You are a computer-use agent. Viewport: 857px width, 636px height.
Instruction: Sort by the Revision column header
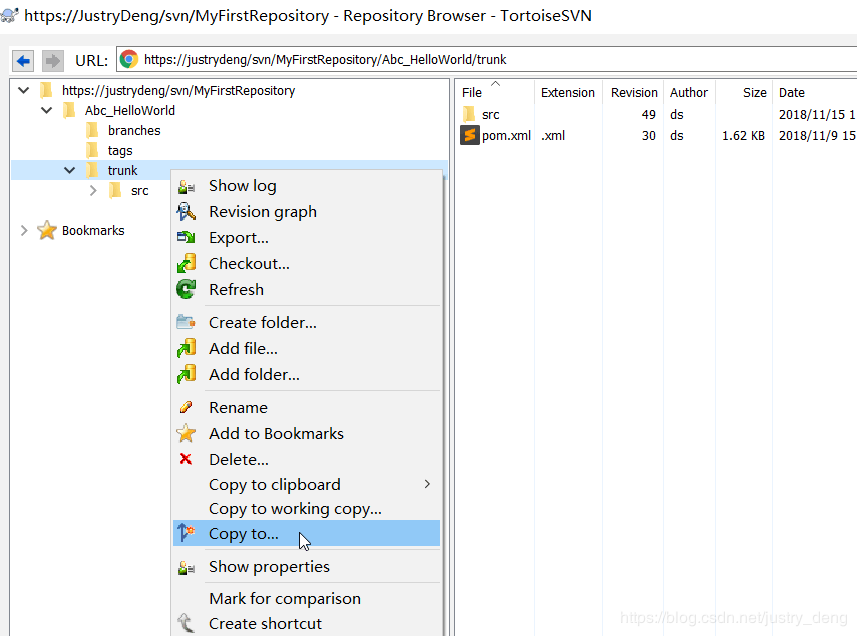[x=633, y=92]
